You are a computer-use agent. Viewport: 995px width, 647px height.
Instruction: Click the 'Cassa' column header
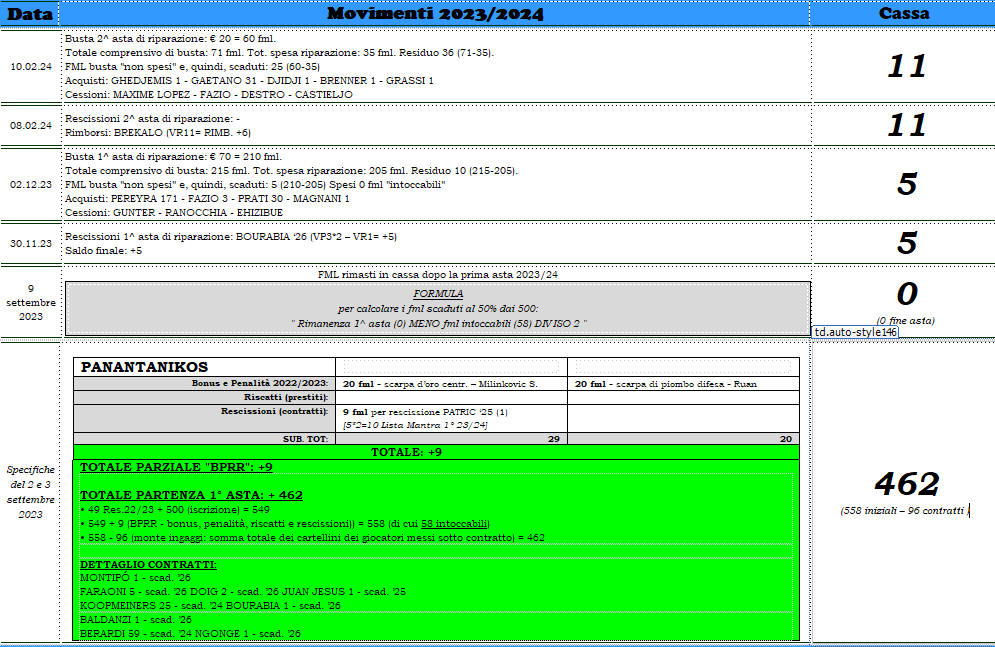(x=903, y=13)
